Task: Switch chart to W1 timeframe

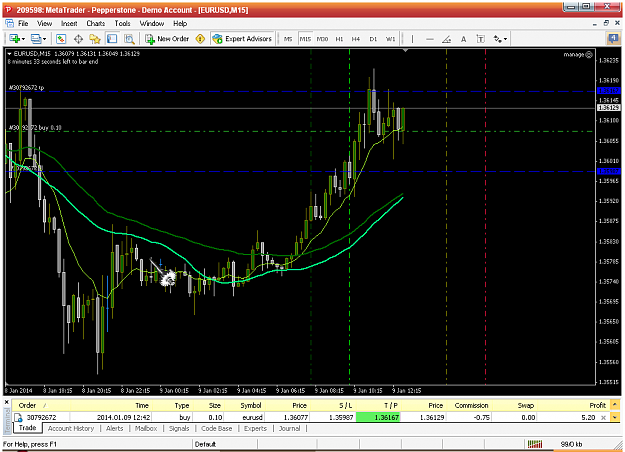Action: click(390, 39)
